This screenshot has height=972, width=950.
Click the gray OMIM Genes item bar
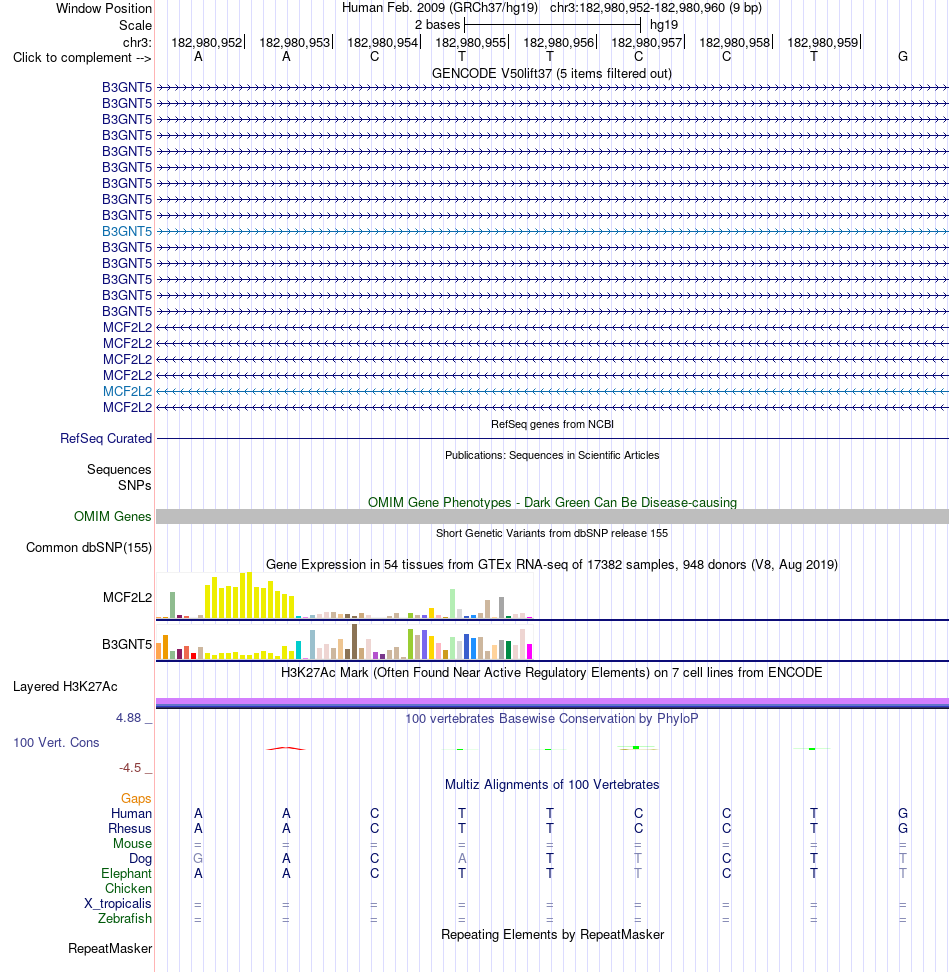(x=552, y=516)
